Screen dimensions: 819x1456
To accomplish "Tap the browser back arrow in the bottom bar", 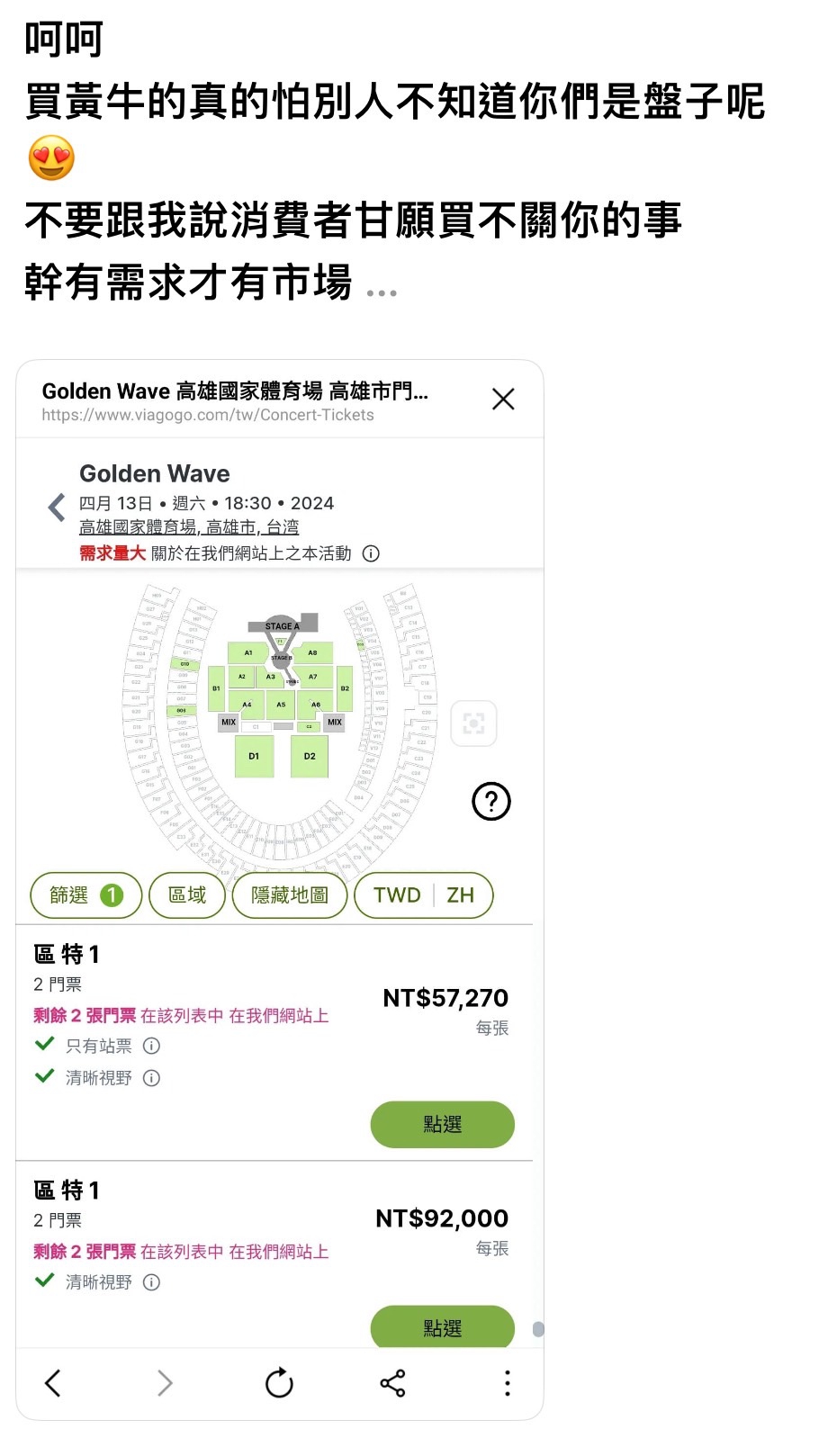I will (x=53, y=1382).
